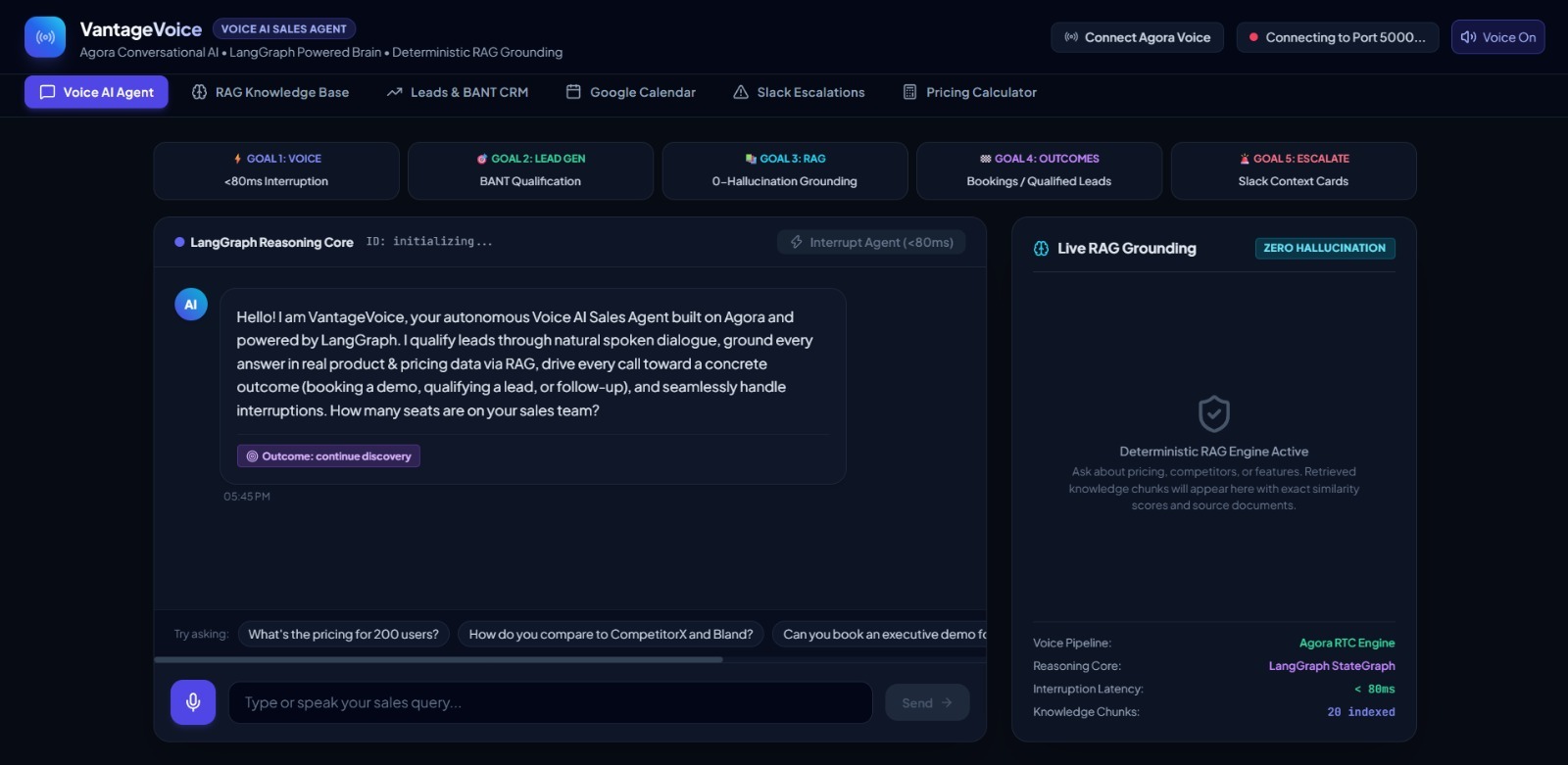Click Connect Agora Voice button
Viewport: 1568px width, 765px height.
1137,37
